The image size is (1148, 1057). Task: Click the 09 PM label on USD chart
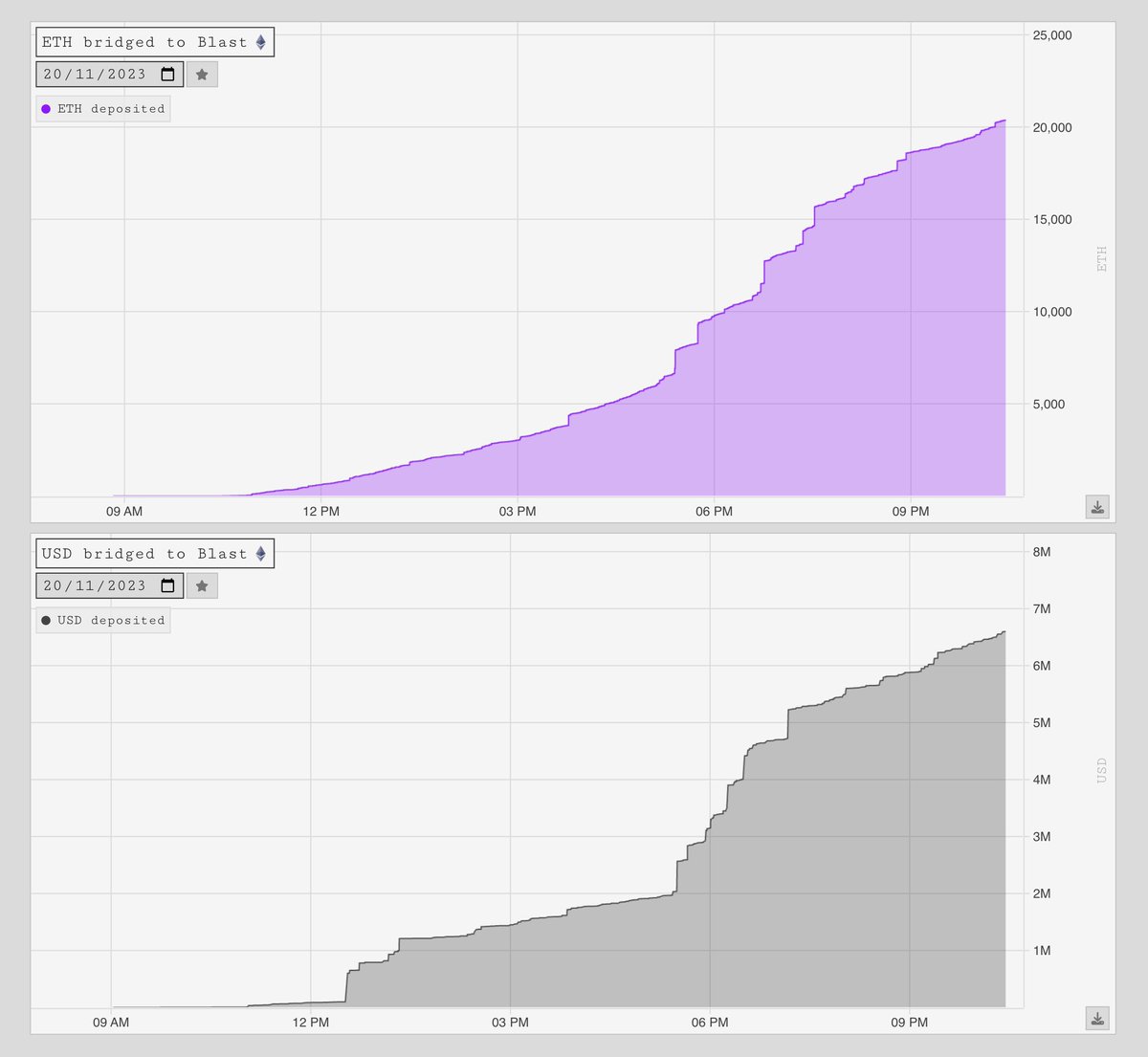click(910, 1023)
